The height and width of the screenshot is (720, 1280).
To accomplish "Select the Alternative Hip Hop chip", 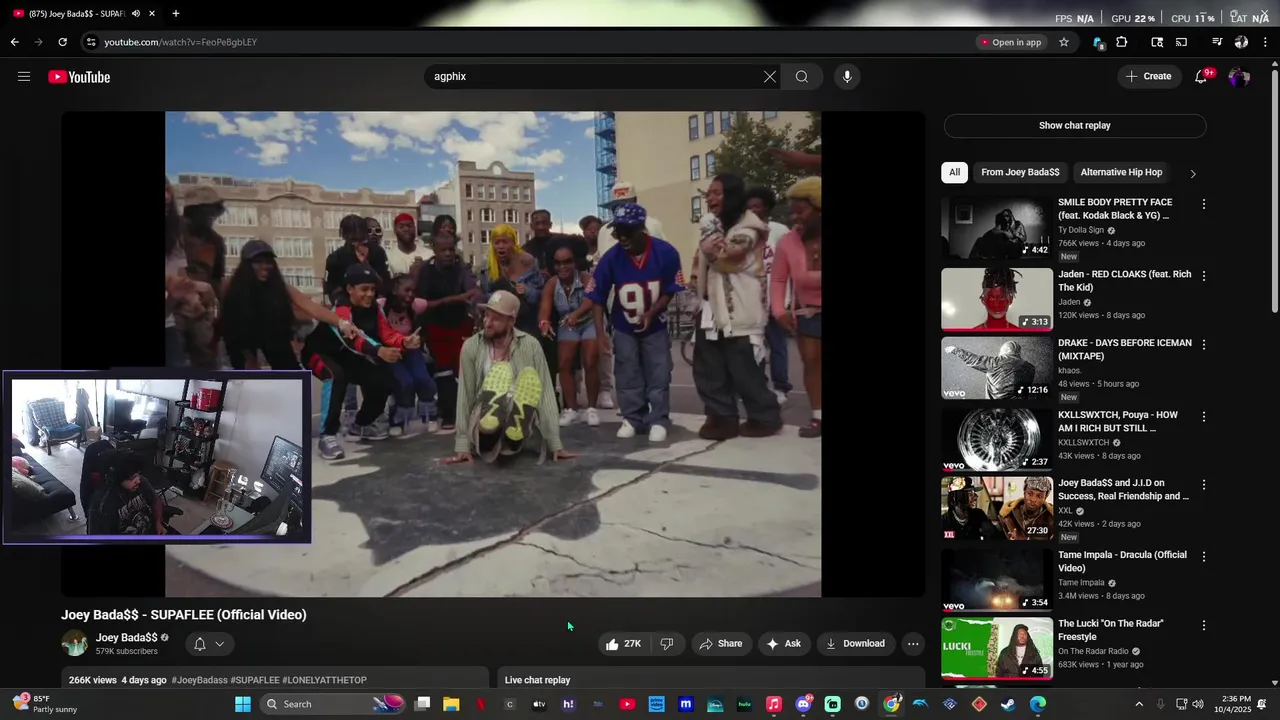I will 1121,172.
